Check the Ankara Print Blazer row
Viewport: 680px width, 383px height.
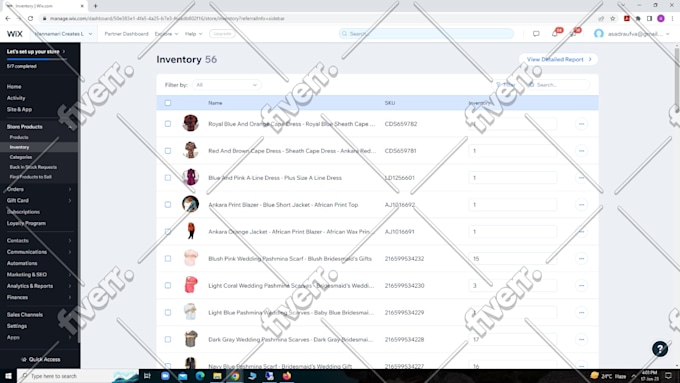click(168, 205)
